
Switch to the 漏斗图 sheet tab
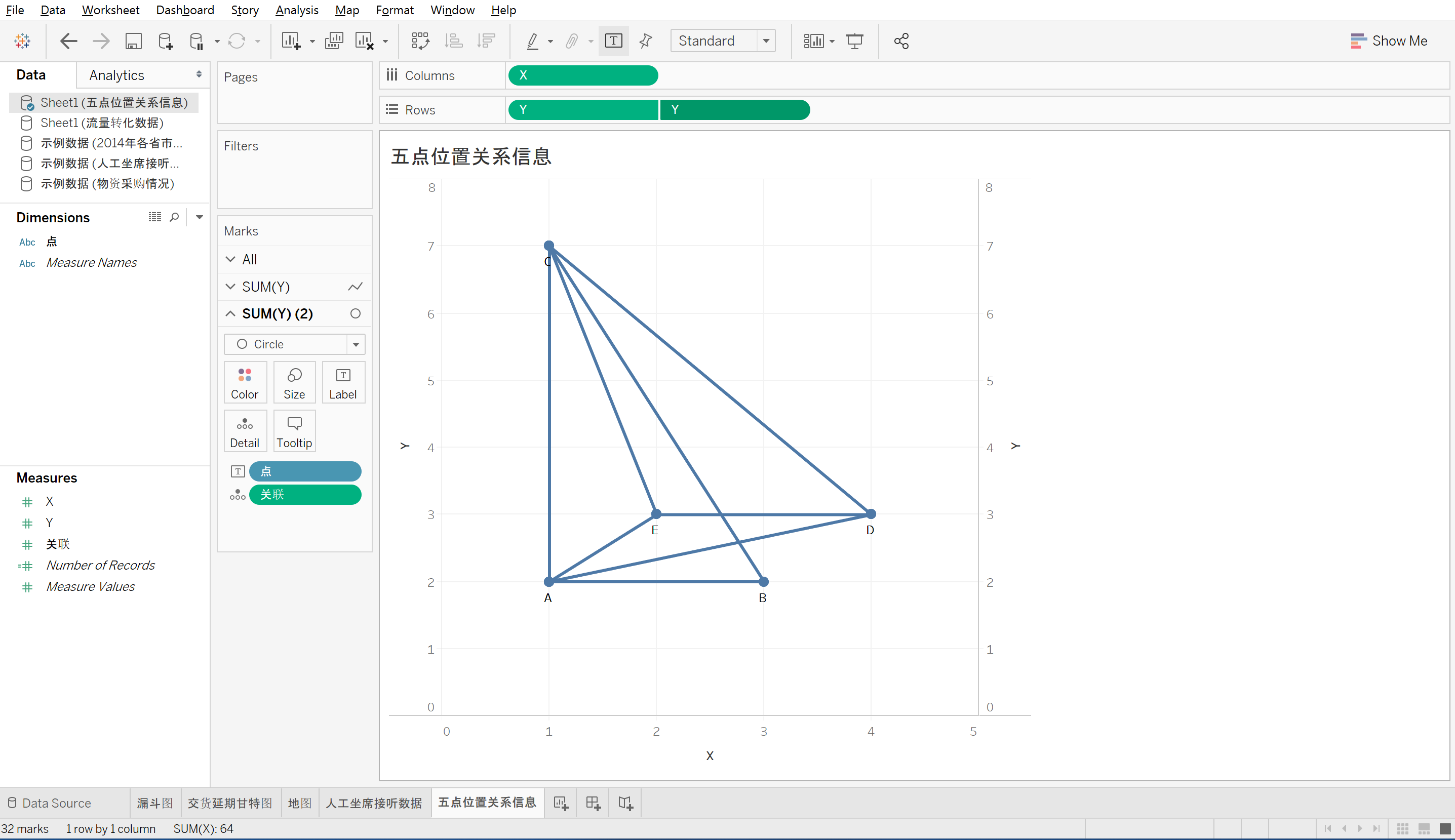[154, 803]
